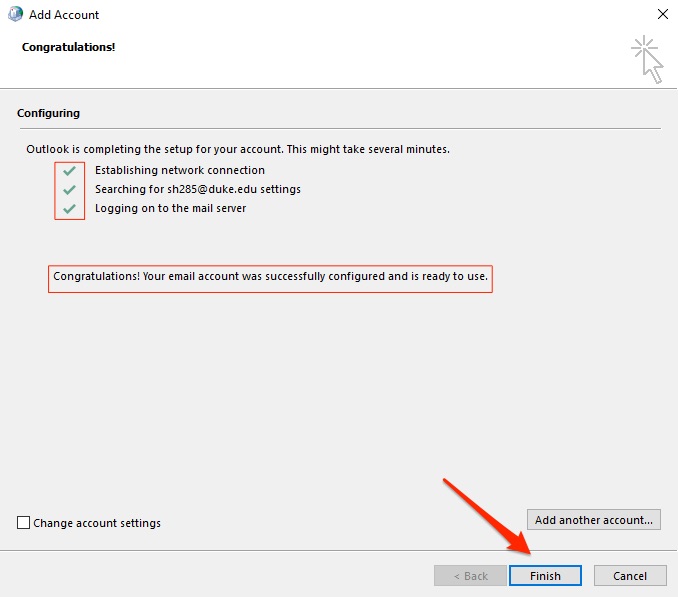Click the red arrow annotation pointing to Finish
The width and height of the screenshot is (678, 597).
487,516
